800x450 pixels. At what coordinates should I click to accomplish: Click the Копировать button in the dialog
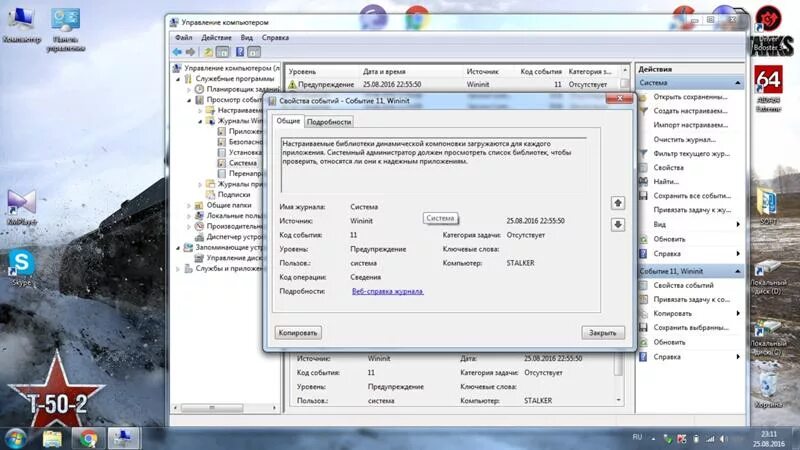pos(298,333)
